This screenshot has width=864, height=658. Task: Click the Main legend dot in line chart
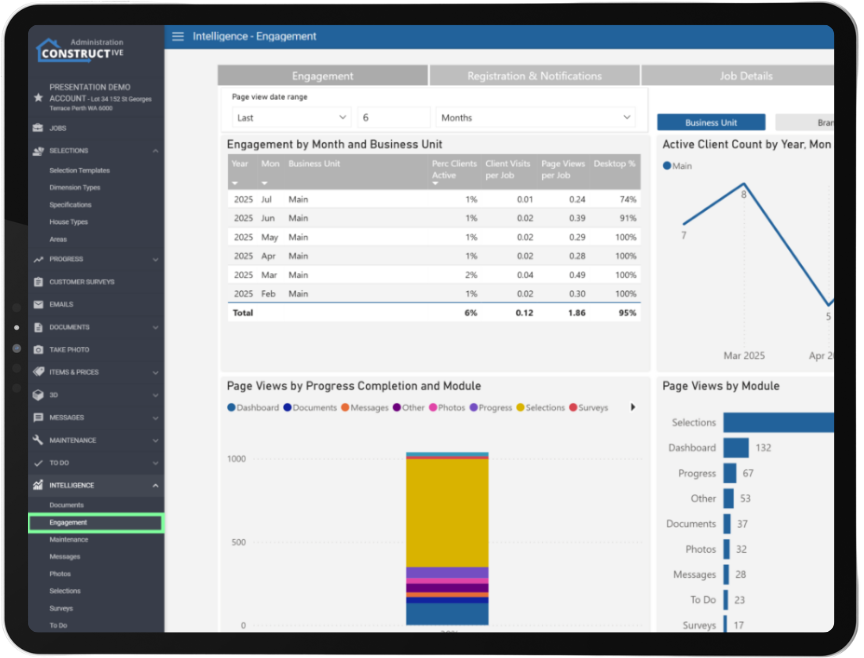(x=667, y=165)
